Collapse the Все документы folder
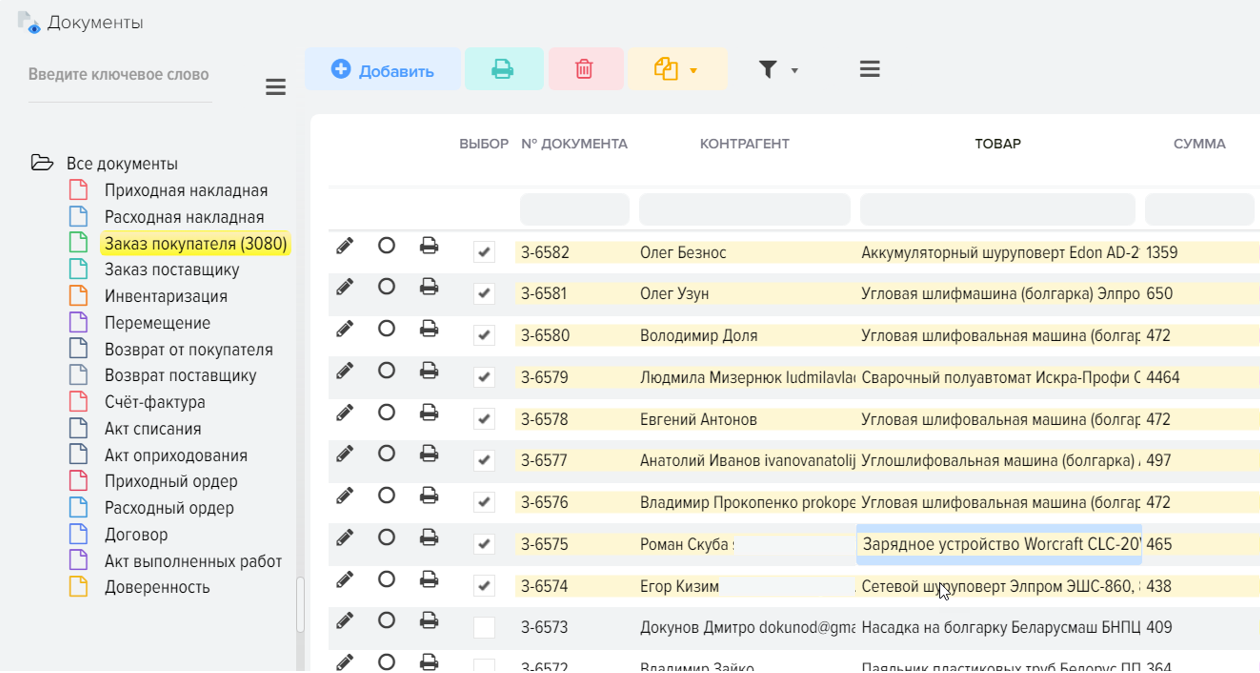1260x673 pixels. pyautogui.click(x=42, y=163)
